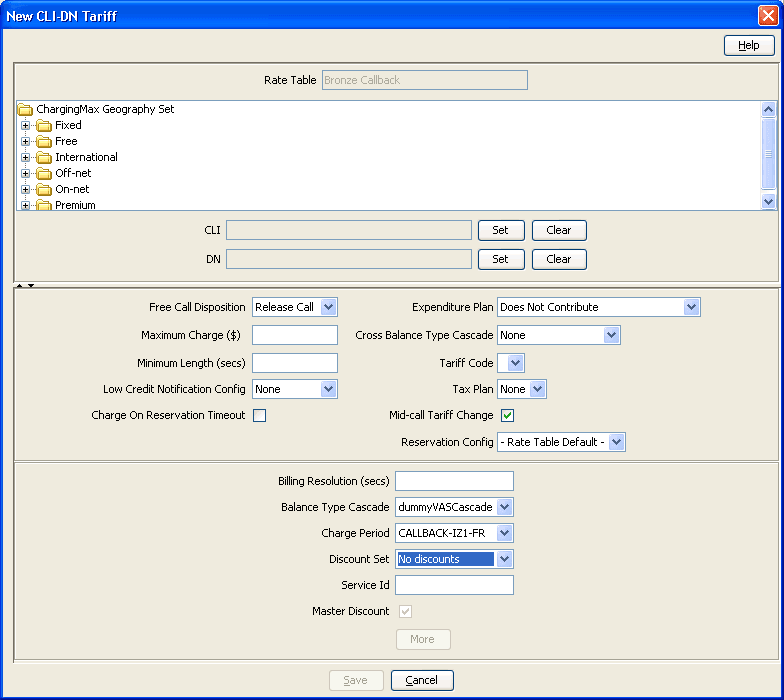Toggle the Master Discount checkbox
Image resolution: width=784 pixels, height=700 pixels.
tap(406, 612)
